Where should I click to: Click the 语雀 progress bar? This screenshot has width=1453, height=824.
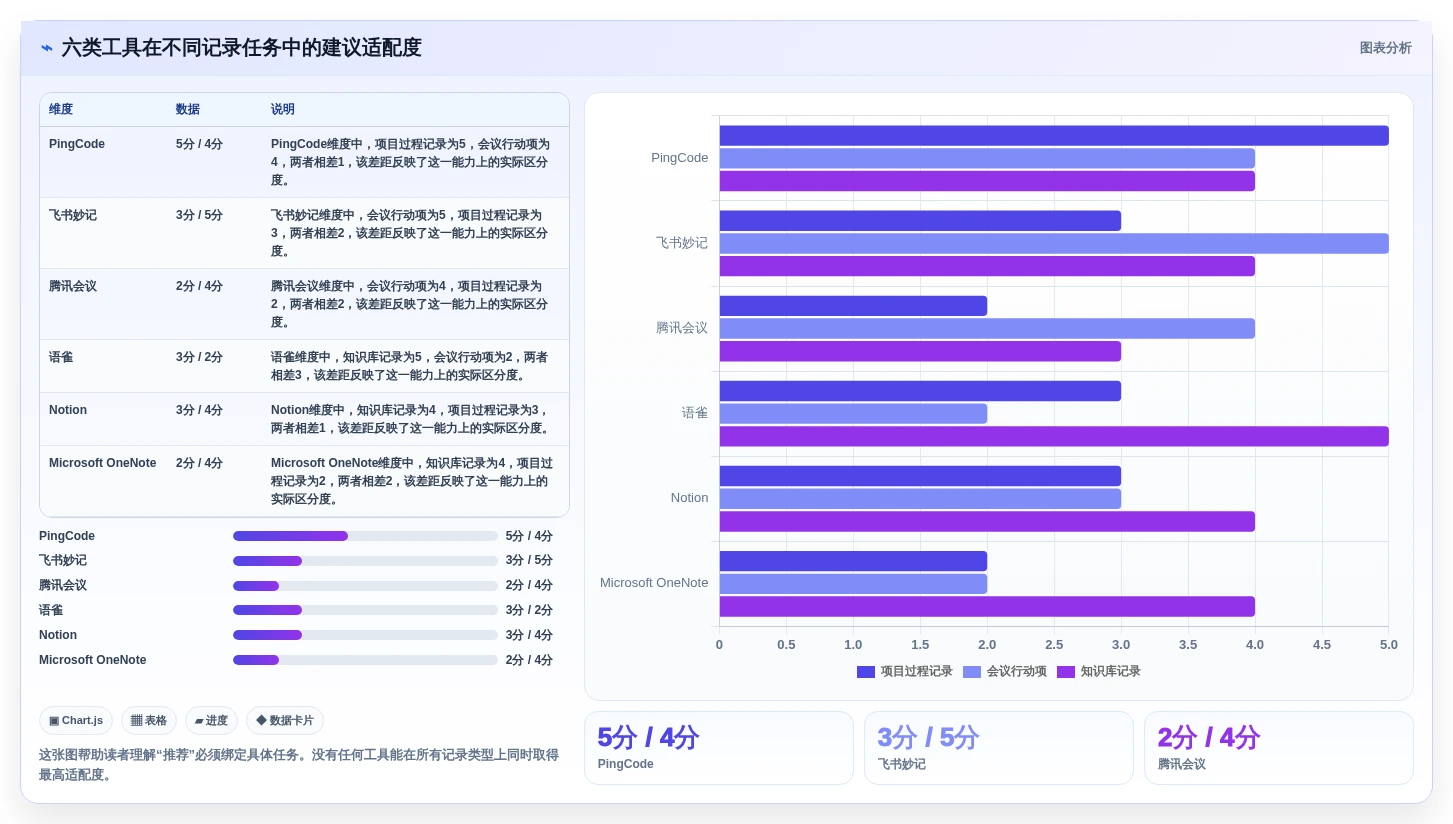coord(365,610)
